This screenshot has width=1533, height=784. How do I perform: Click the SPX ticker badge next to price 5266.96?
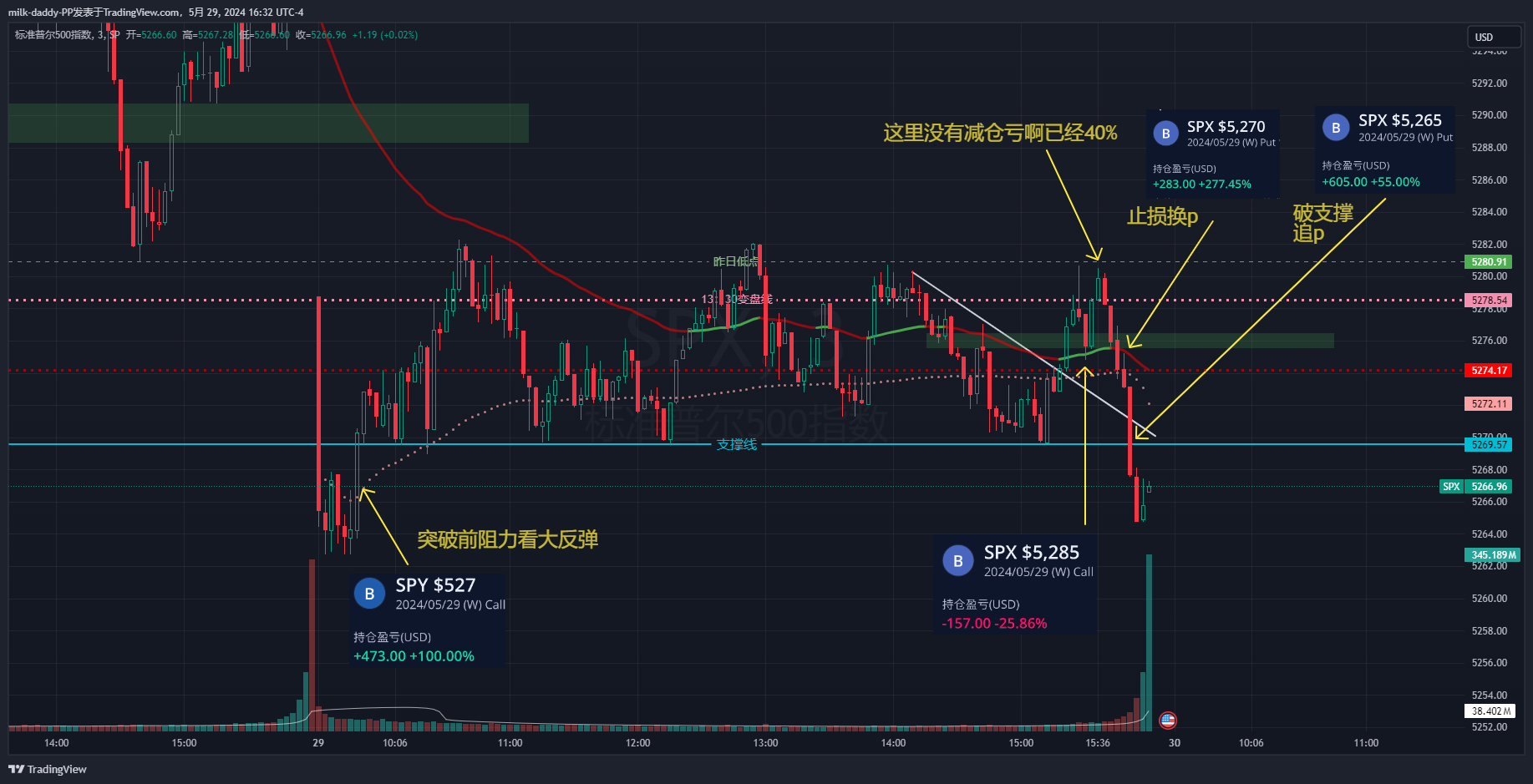tap(1451, 486)
